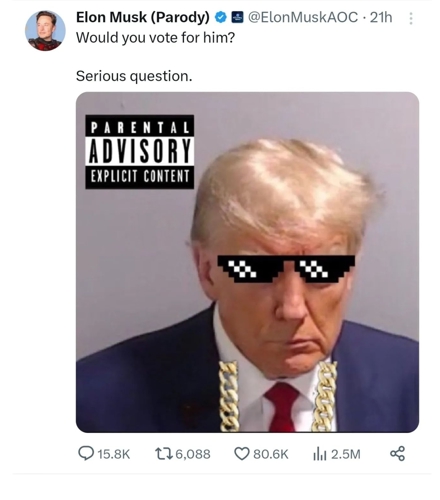Screen dimensions: 440x500
Task: Open the three-dot more options menu
Action: point(411,18)
